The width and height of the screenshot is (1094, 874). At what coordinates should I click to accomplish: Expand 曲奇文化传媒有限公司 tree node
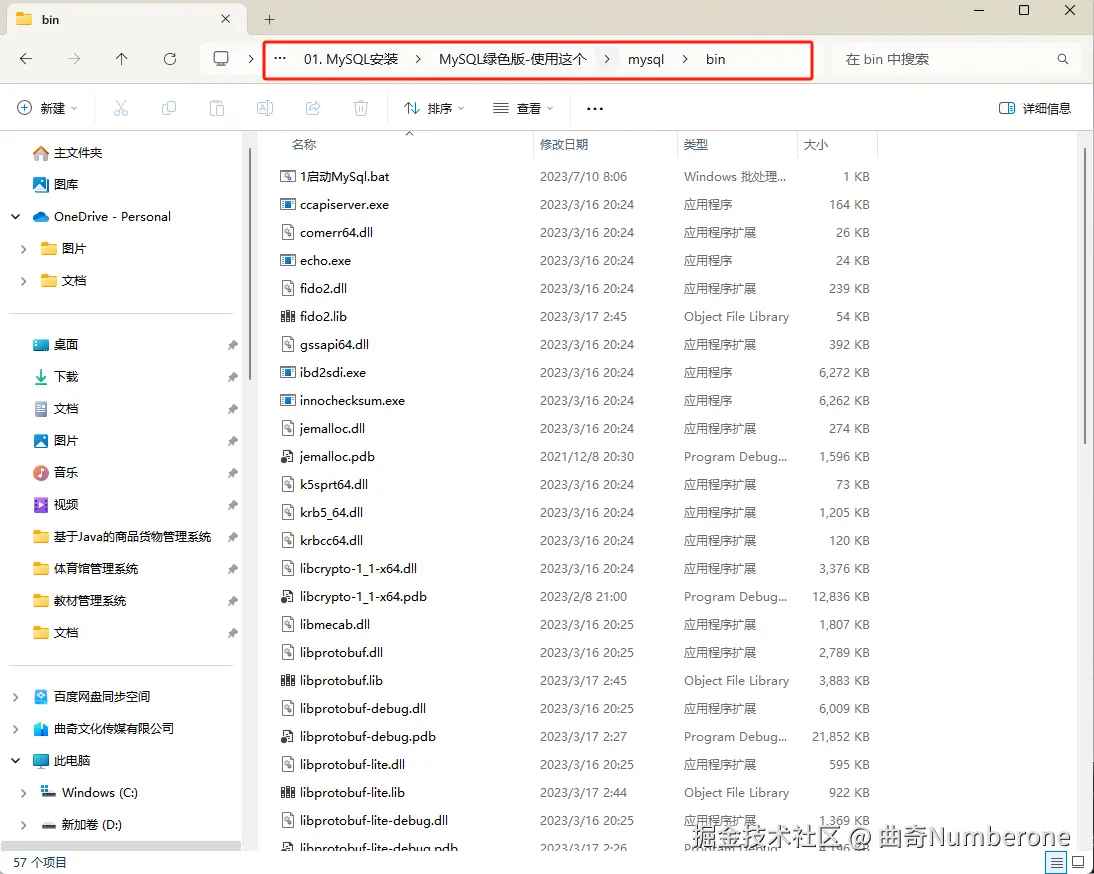click(x=15, y=729)
